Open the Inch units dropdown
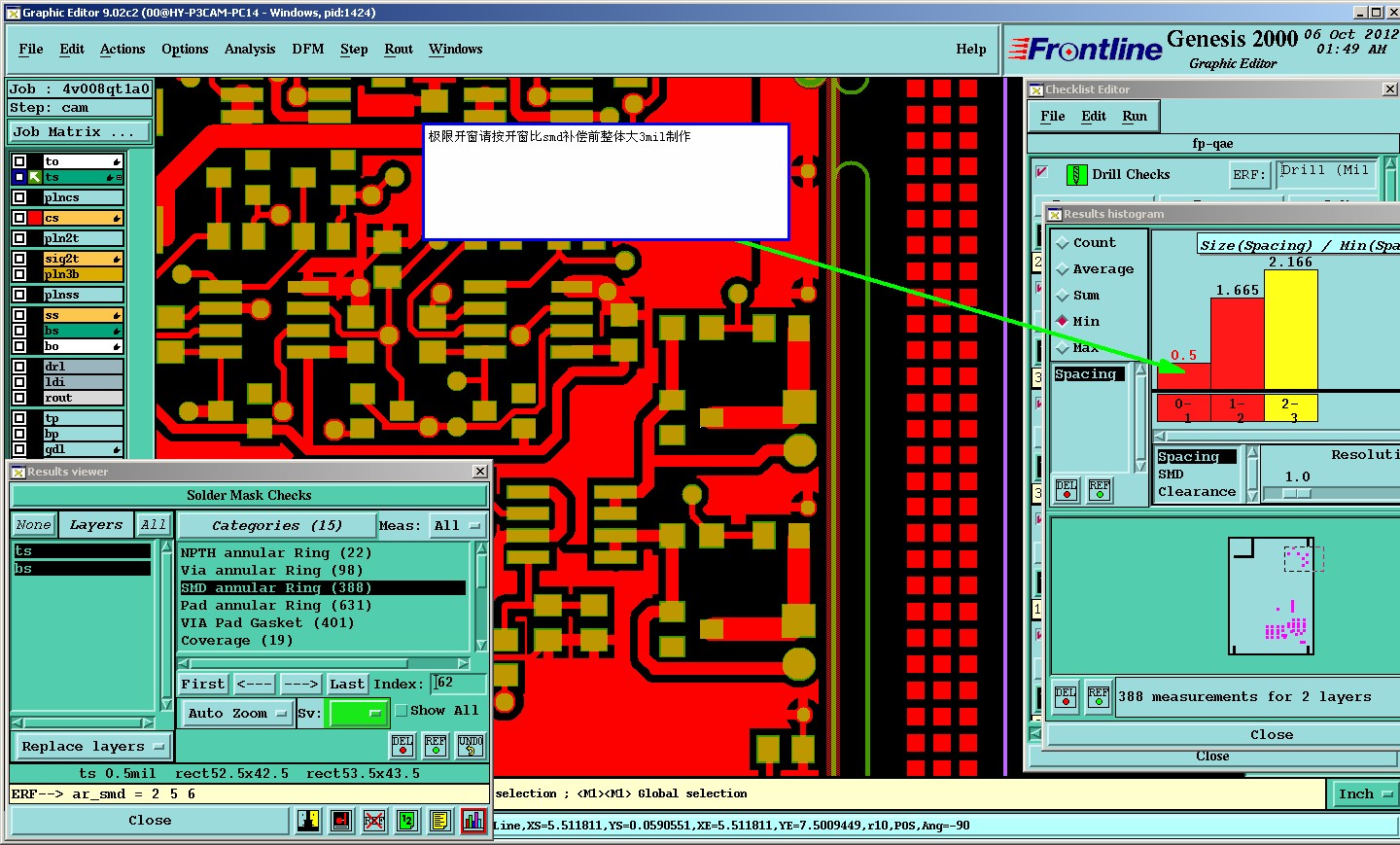This screenshot has width=1400, height=845. [1365, 794]
